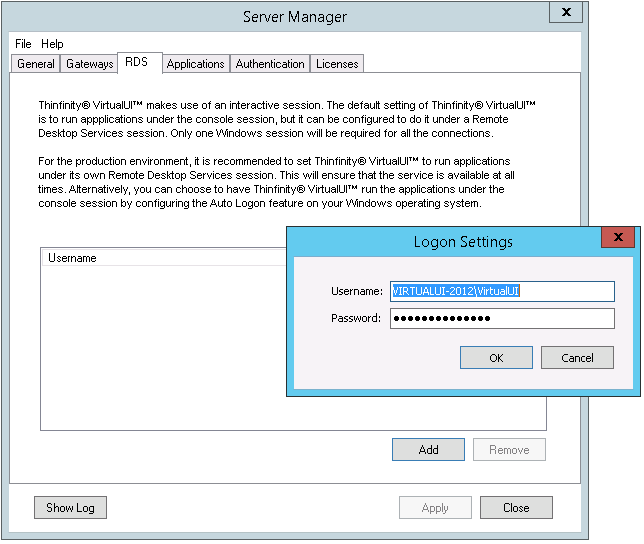This screenshot has height=544, width=644.
Task: Open the File menu
Action: pyautogui.click(x=23, y=44)
